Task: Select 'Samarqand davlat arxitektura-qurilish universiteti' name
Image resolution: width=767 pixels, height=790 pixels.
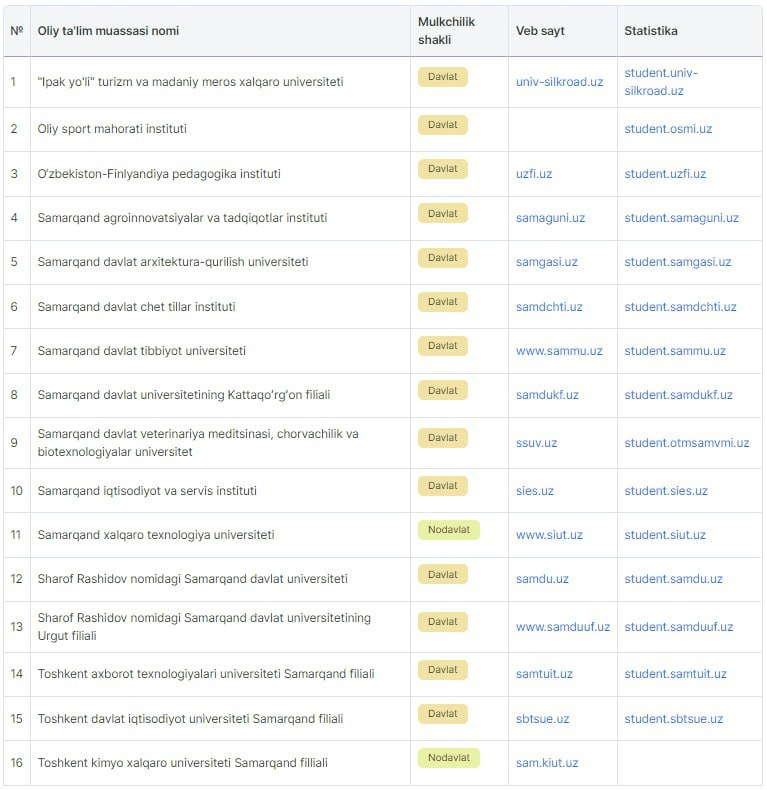Action: tap(173, 262)
